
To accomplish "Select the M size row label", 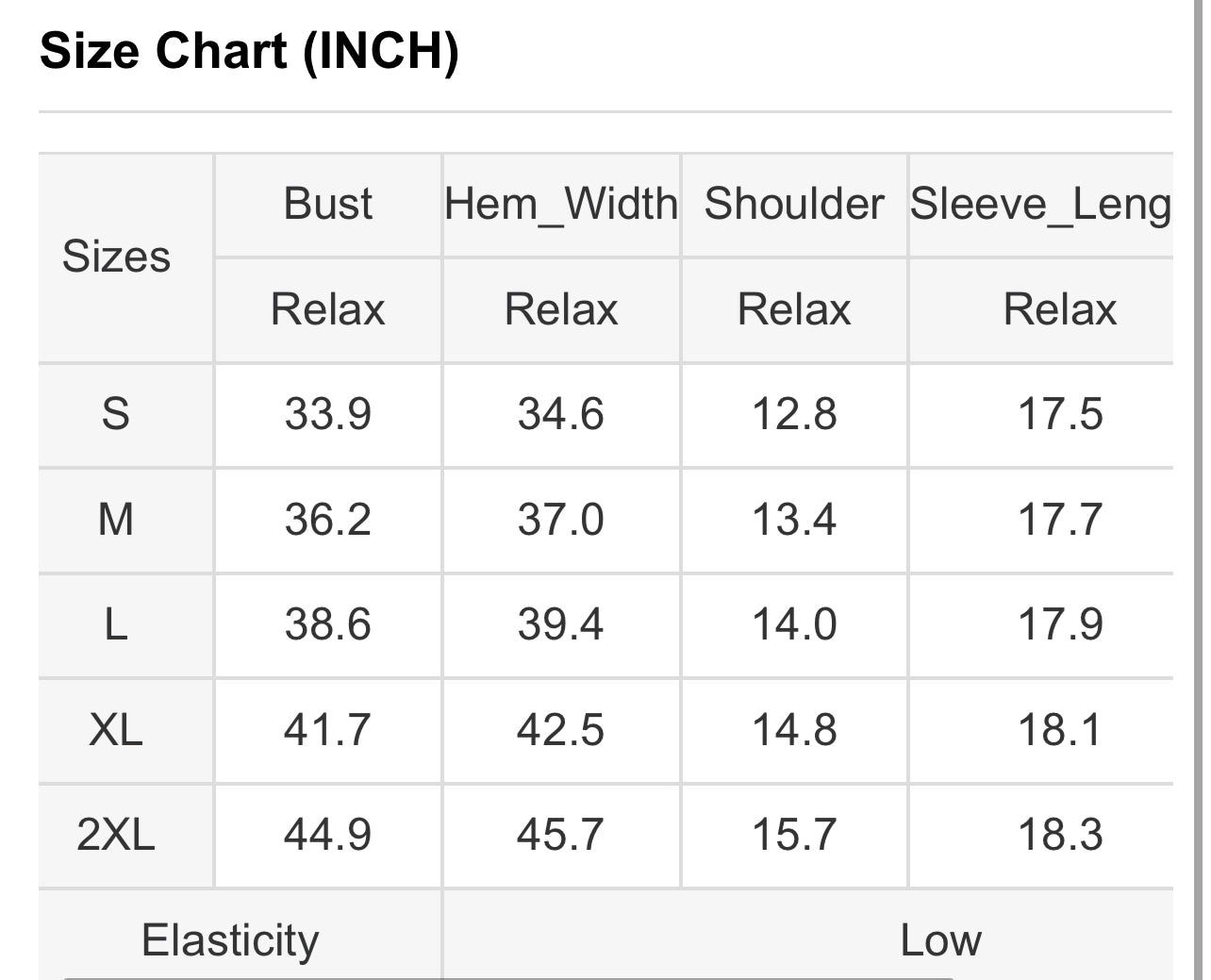I will (x=116, y=520).
